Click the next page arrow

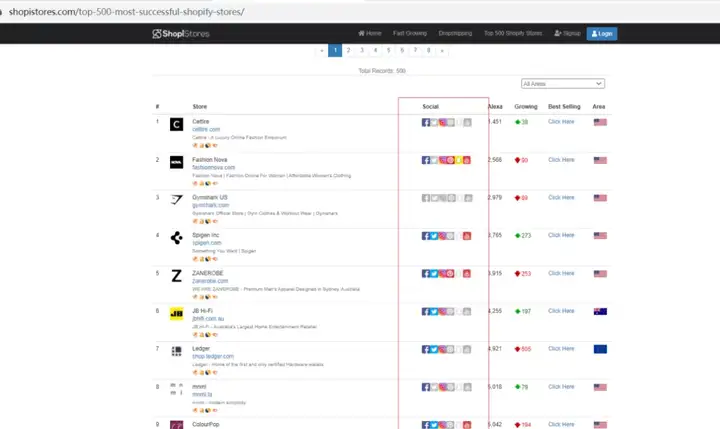point(442,51)
